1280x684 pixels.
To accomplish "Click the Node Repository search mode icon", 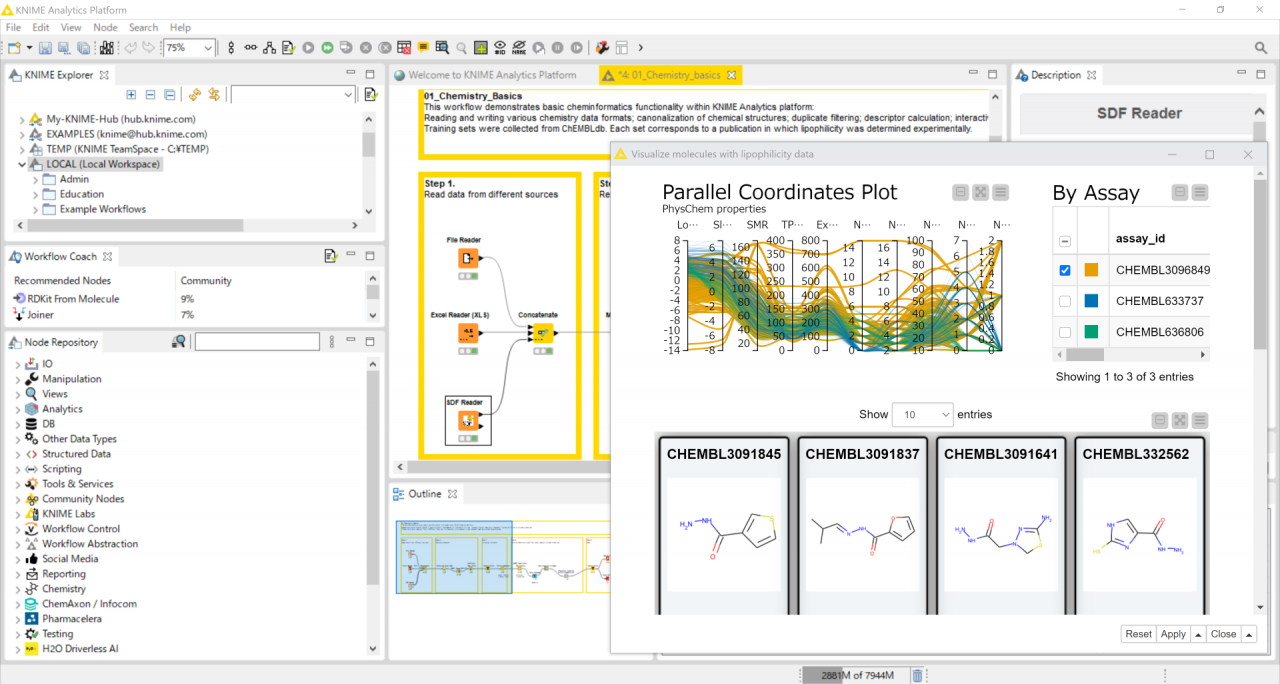I will pos(178,342).
